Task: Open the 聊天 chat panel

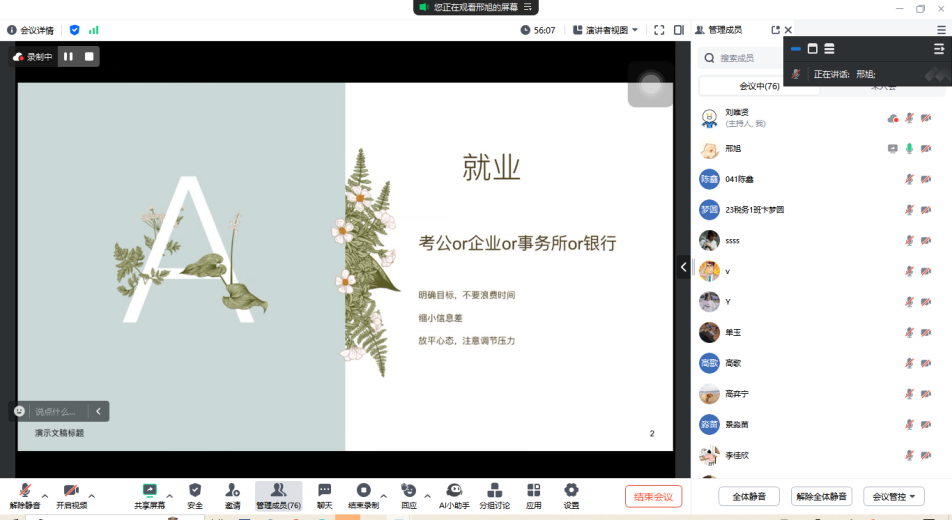Action: tap(324, 494)
